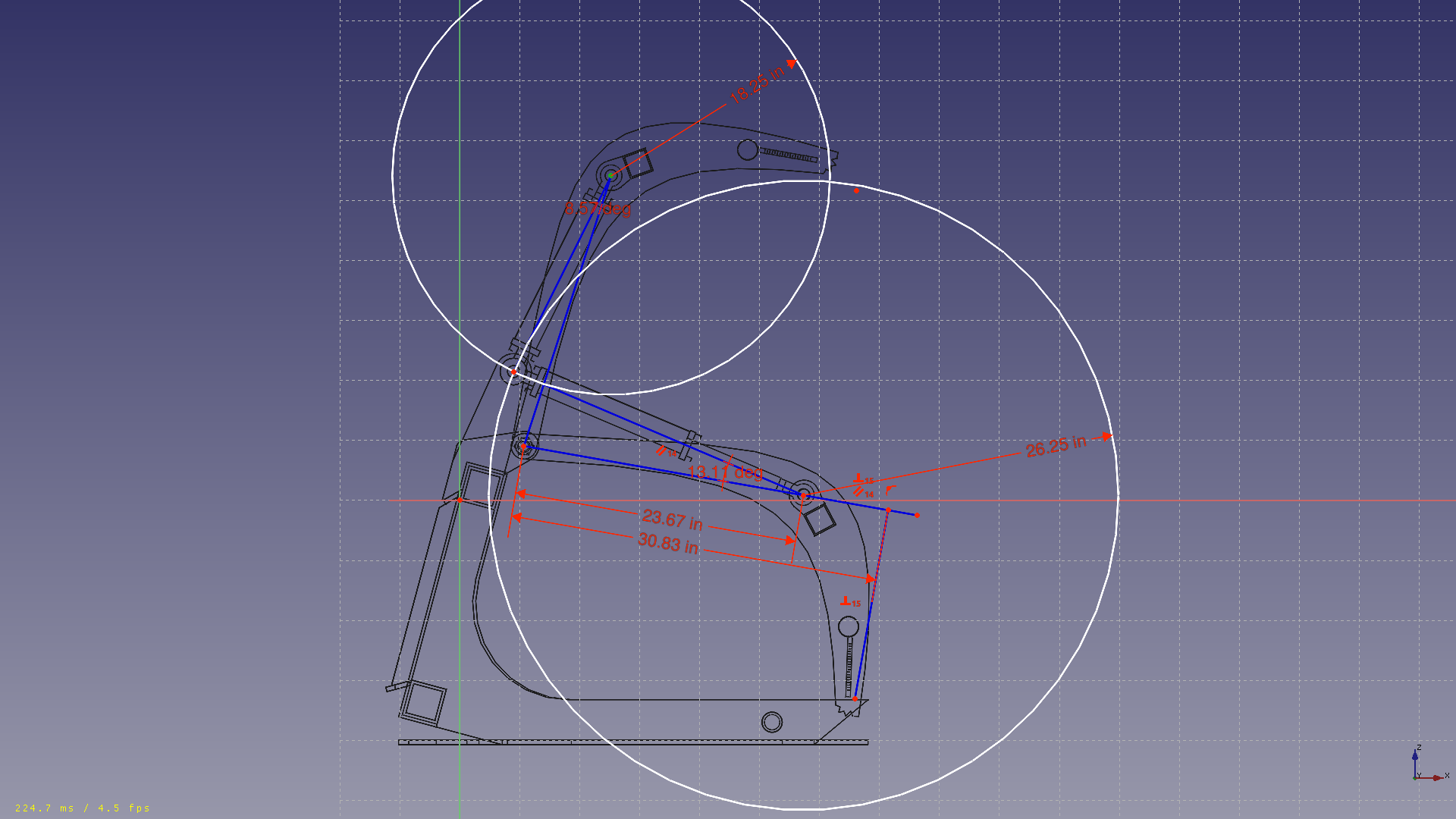Select the 26.25 in radius dimension
The image size is (1456, 819).
coord(1055,447)
